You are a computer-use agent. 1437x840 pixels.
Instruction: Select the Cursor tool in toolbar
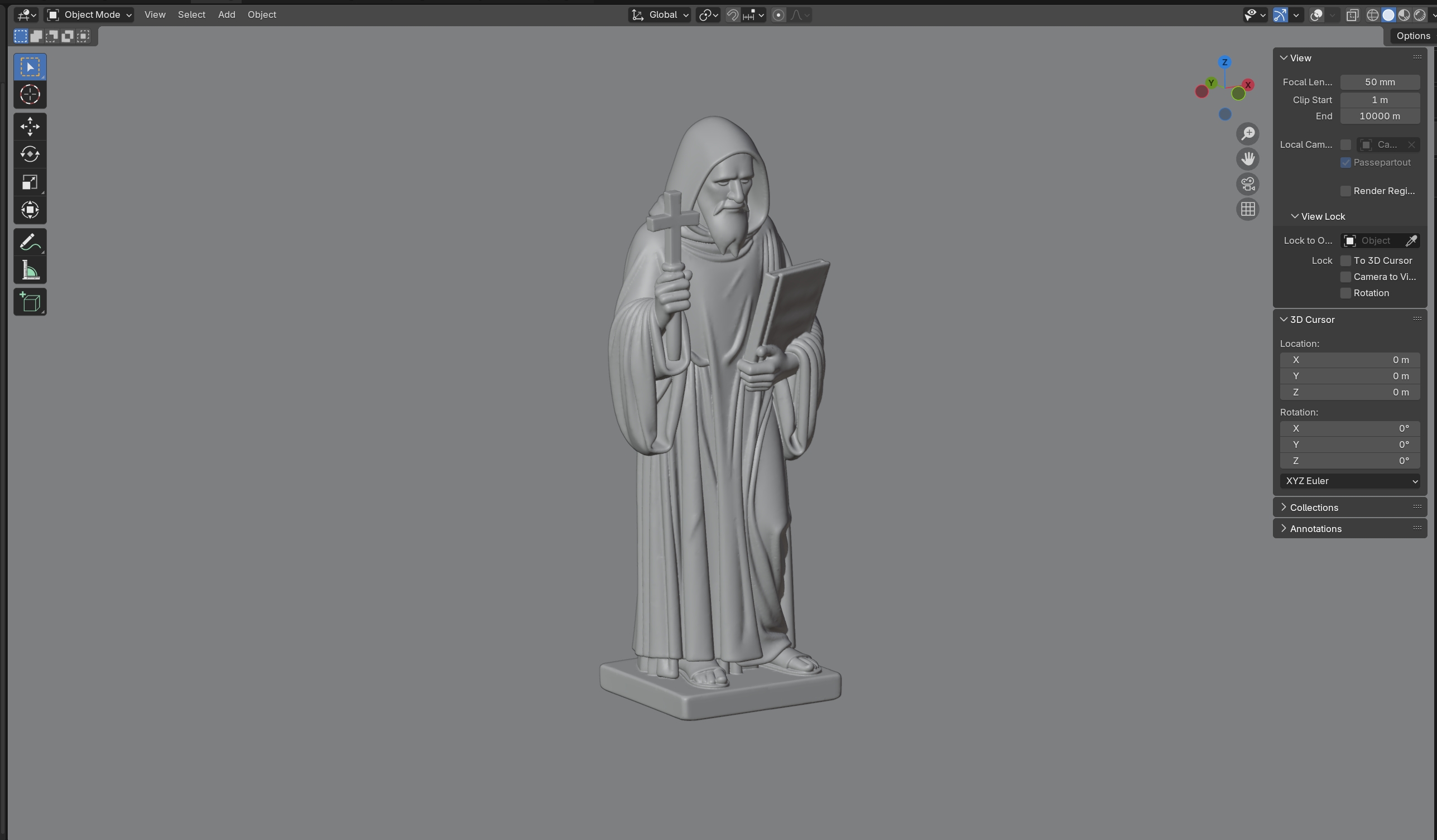tap(30, 95)
